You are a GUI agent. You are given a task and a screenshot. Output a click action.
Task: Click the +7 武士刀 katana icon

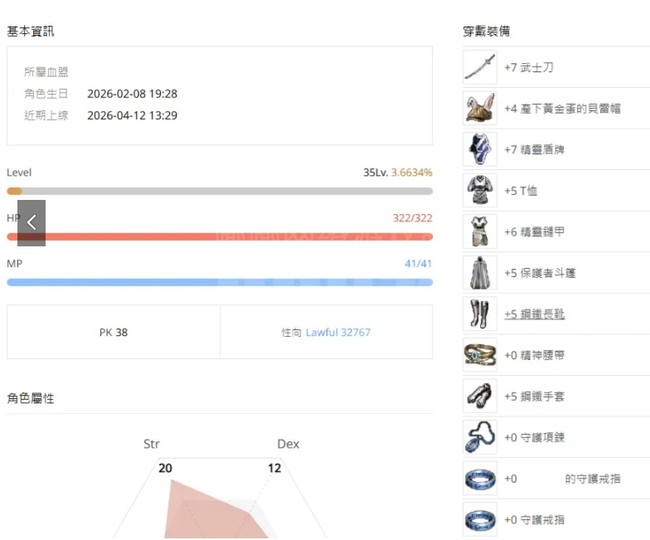(x=480, y=67)
